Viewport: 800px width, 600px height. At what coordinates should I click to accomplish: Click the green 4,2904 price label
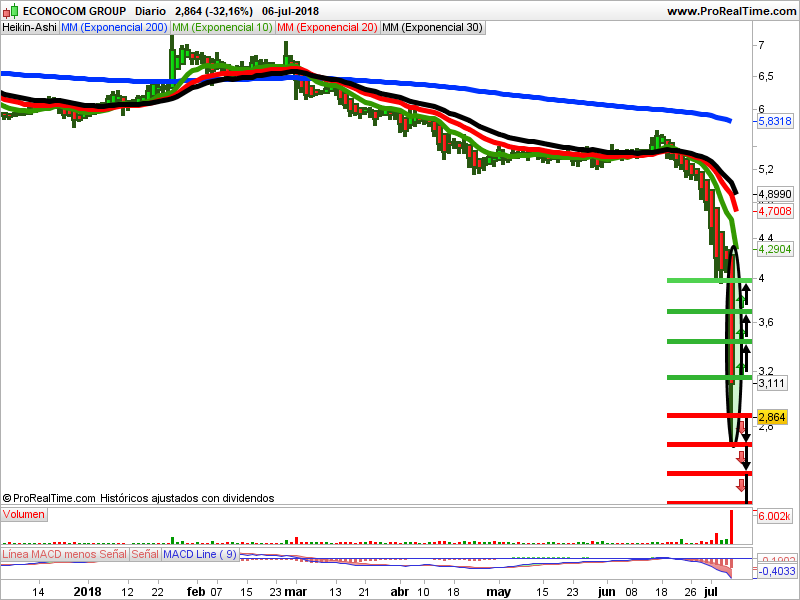[x=775, y=249]
